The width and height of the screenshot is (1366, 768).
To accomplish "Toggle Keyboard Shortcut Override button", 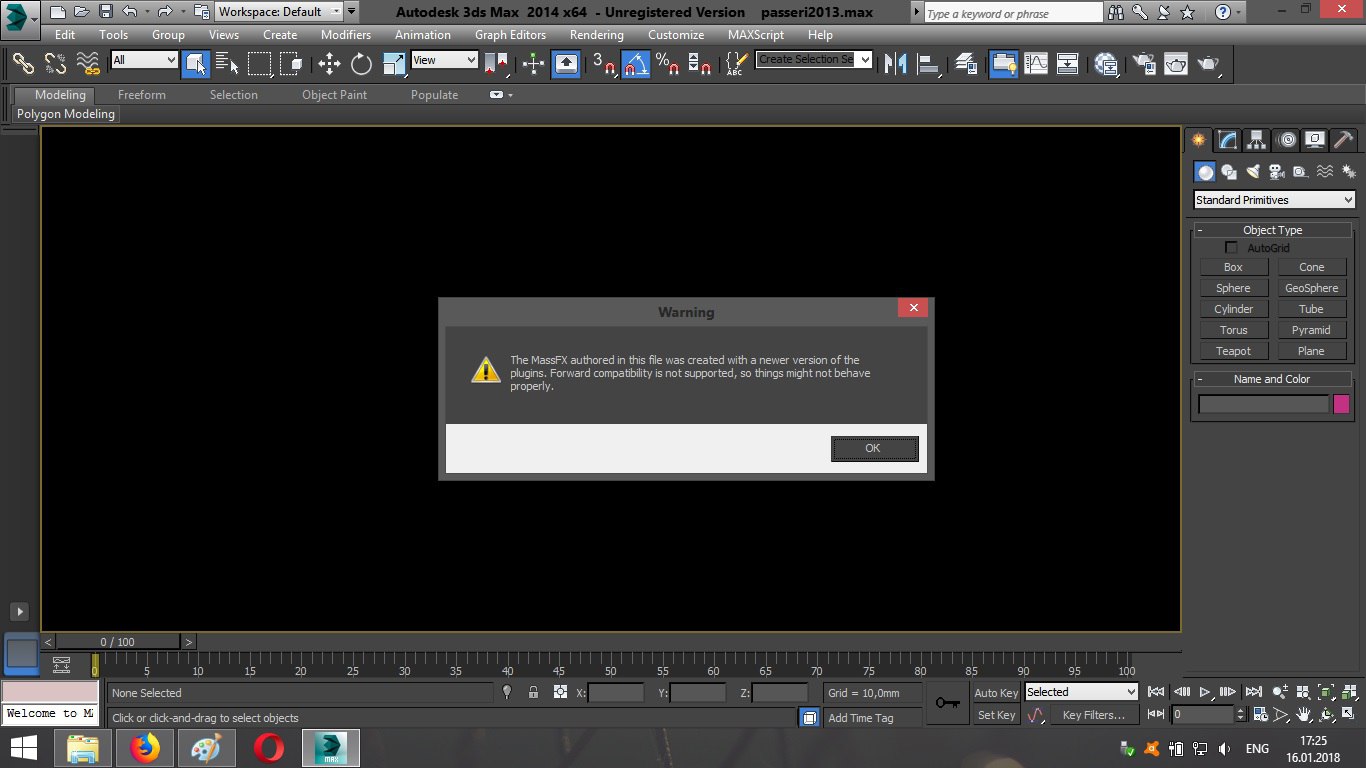I will tap(566, 64).
